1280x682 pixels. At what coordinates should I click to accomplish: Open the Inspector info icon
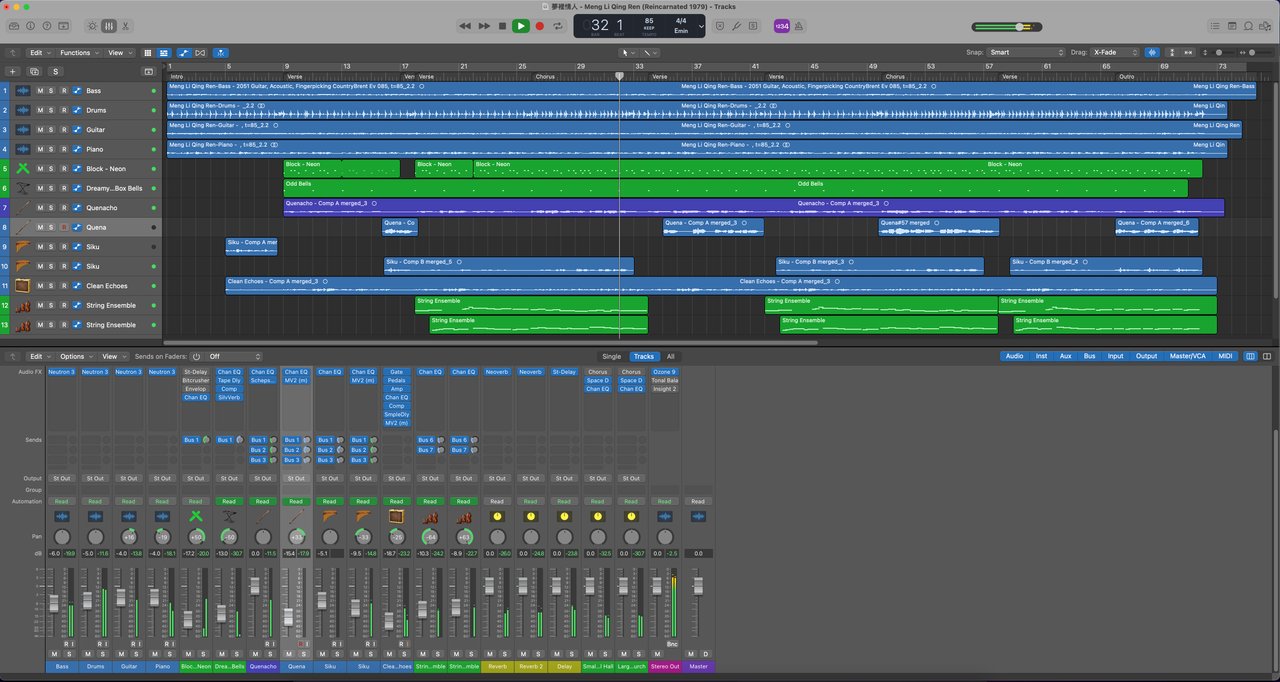pyautogui.click(x=30, y=26)
